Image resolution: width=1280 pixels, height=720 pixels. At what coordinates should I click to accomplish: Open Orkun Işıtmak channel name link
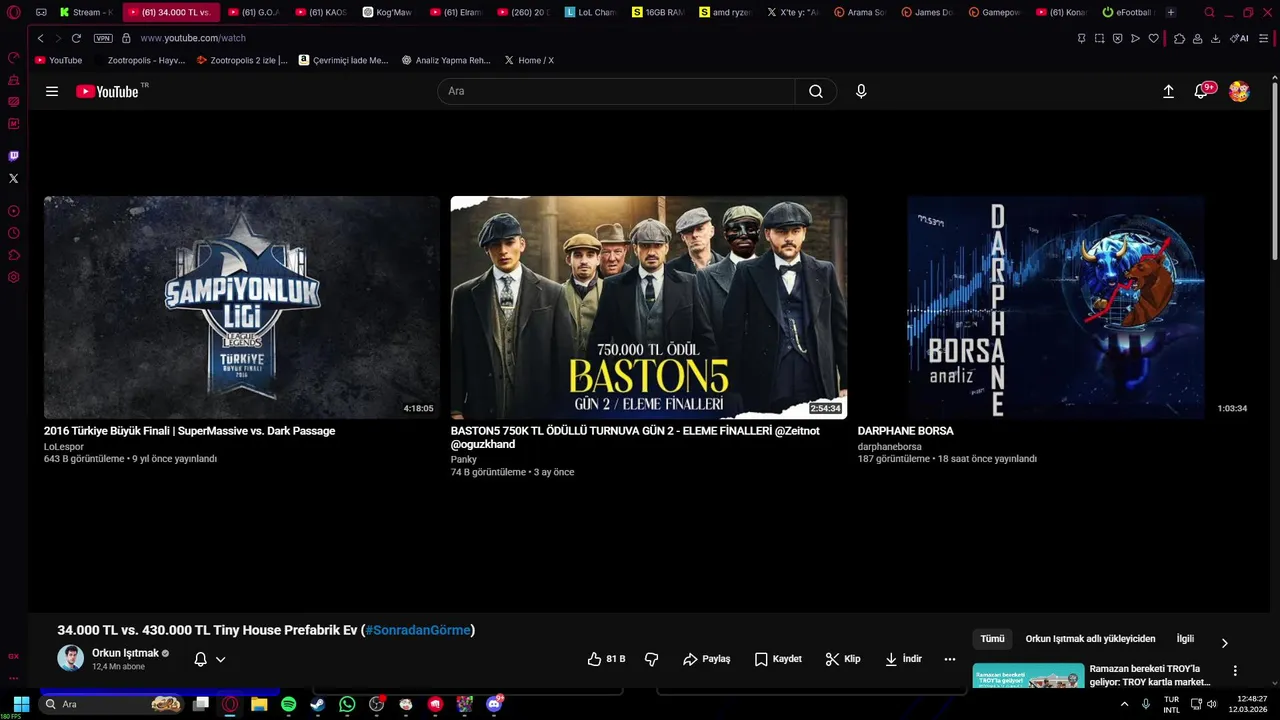pos(126,653)
